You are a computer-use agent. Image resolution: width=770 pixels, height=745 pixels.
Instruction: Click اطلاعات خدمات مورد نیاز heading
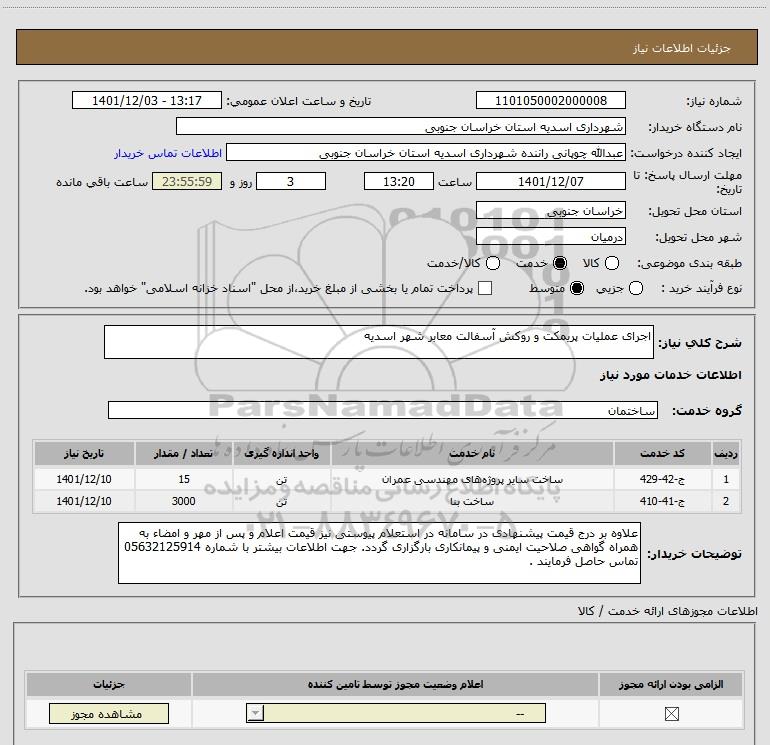[x=670, y=375]
